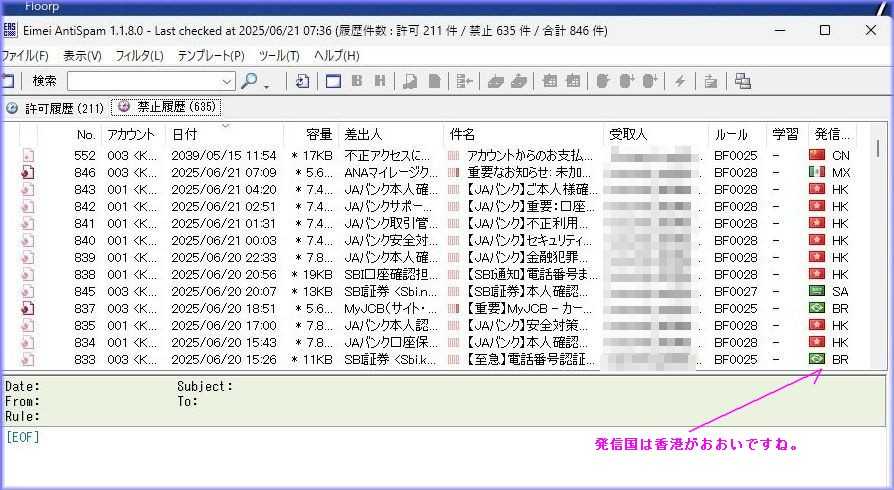Viewport: 894px width, 490px height.
Task: Click the magnifier search icon
Action: tap(249, 82)
